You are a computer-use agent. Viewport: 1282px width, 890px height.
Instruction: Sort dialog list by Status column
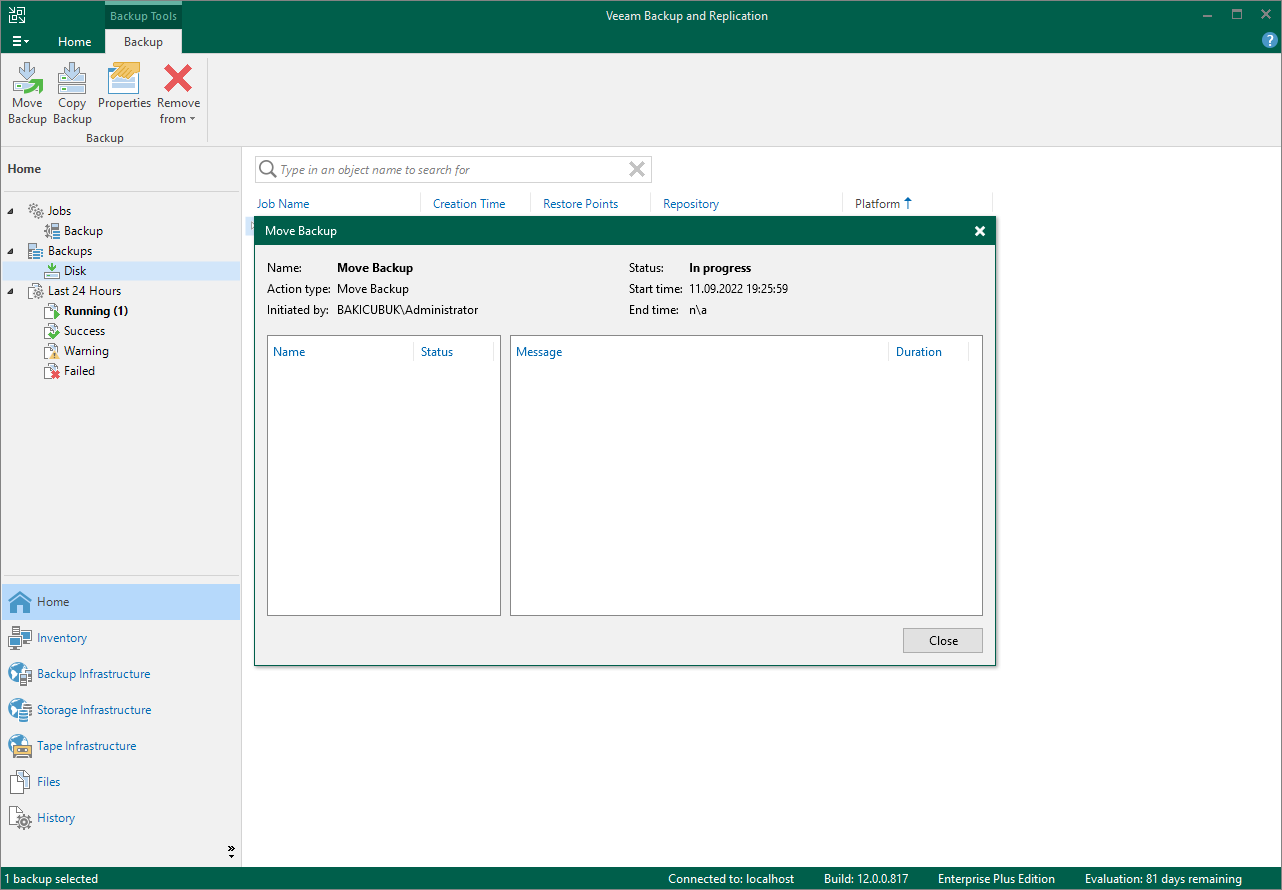pyautogui.click(x=437, y=352)
